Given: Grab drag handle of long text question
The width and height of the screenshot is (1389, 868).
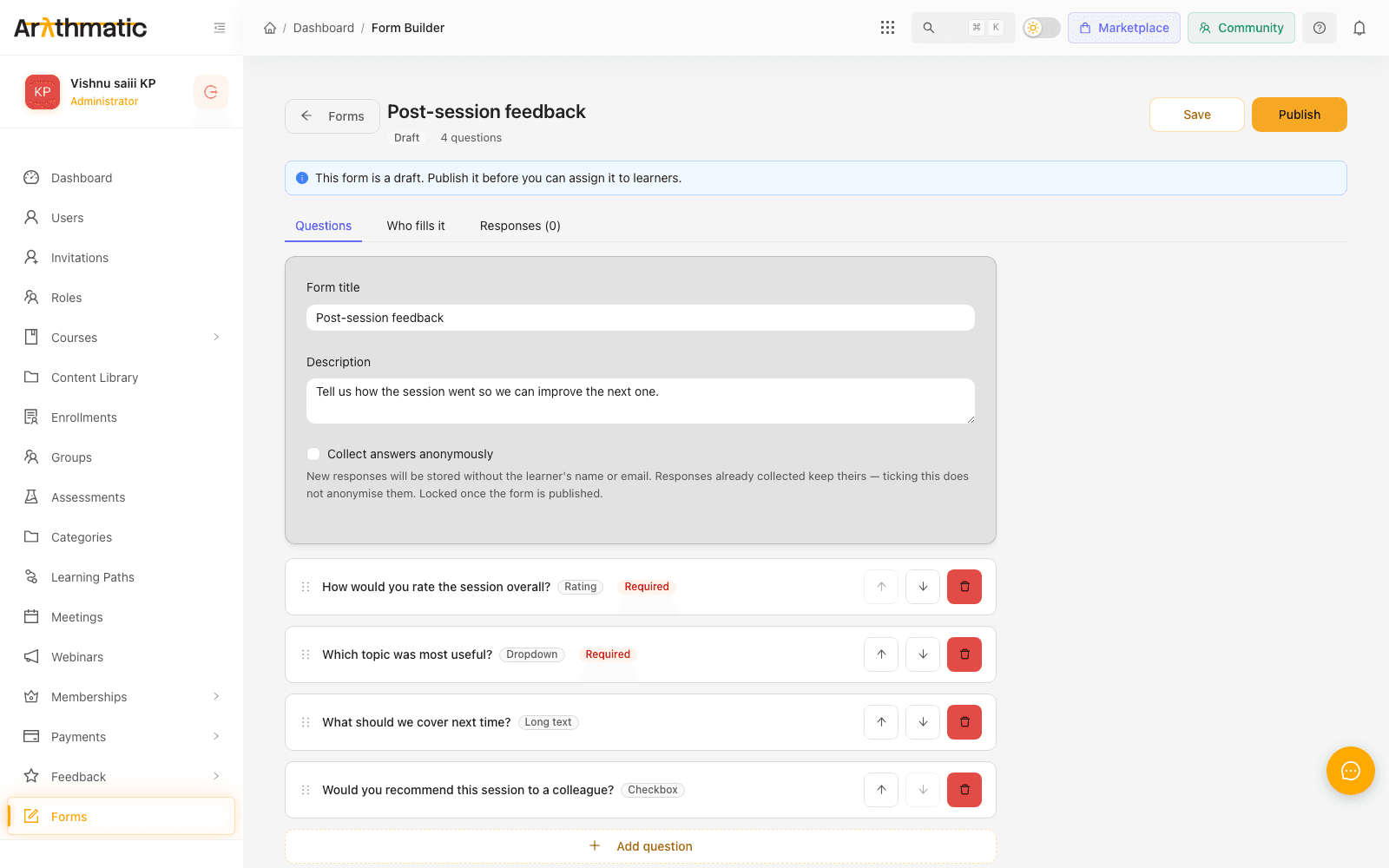Looking at the screenshot, I should tap(306, 722).
